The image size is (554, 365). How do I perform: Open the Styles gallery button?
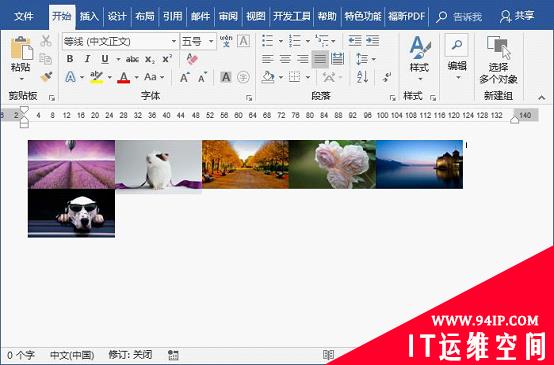[420, 59]
